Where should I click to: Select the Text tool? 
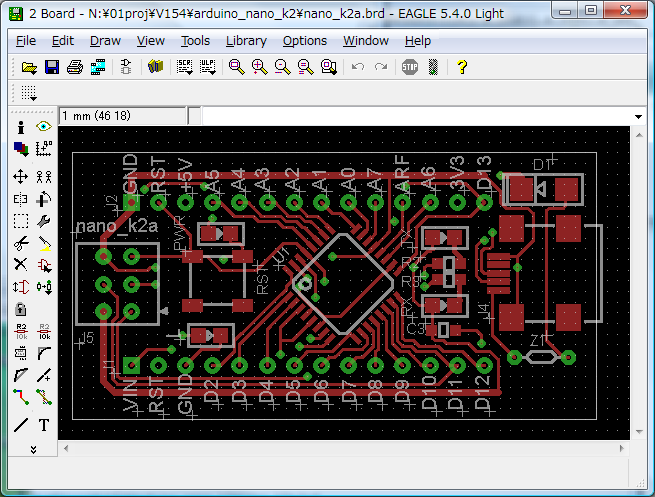(x=44, y=424)
